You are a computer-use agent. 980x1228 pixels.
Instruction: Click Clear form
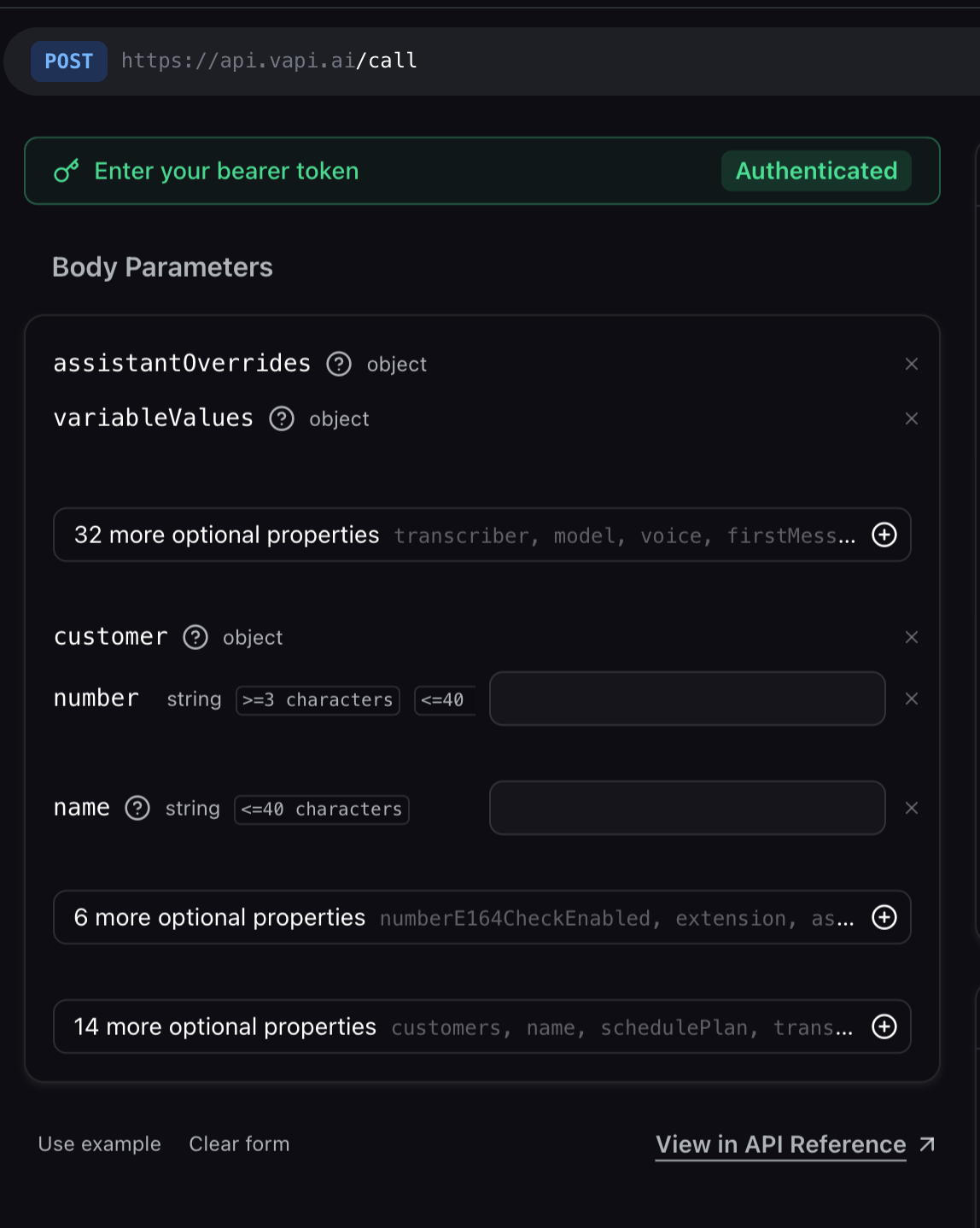coord(239,1144)
